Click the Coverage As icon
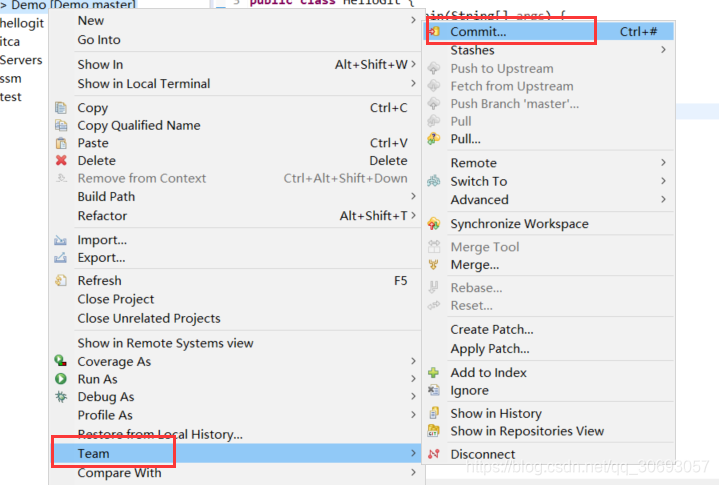This screenshot has height=485, width=719. (61, 361)
